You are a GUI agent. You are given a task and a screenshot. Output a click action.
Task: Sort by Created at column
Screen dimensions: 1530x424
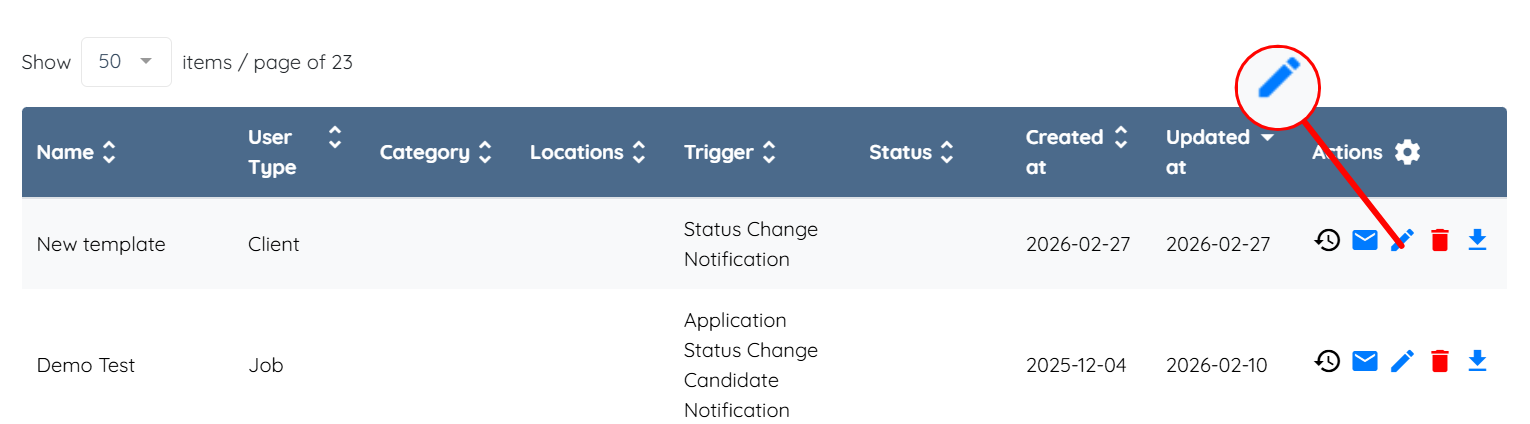(x=1120, y=137)
